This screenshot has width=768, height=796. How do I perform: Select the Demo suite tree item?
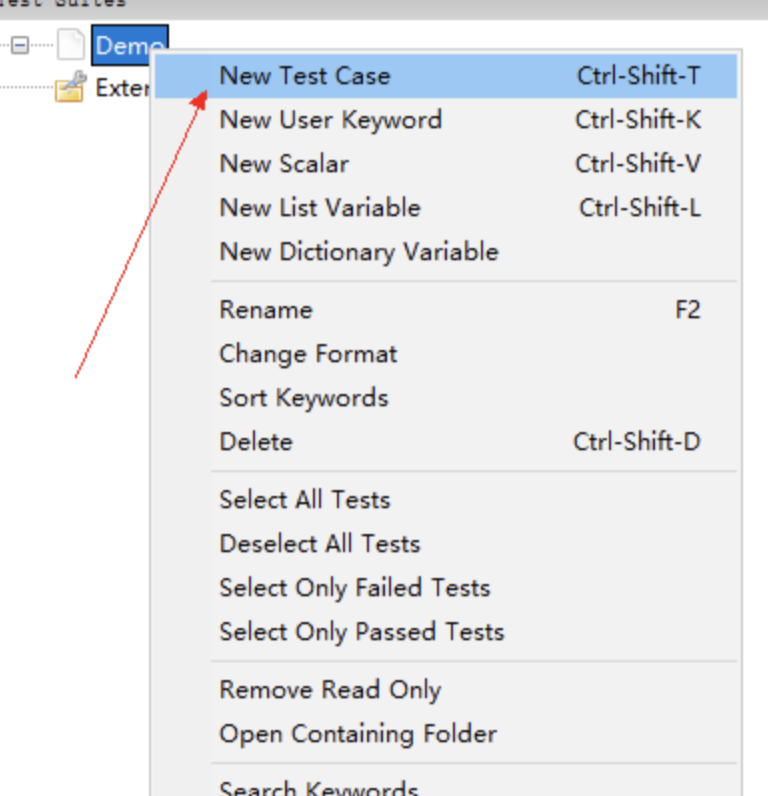coord(129,45)
